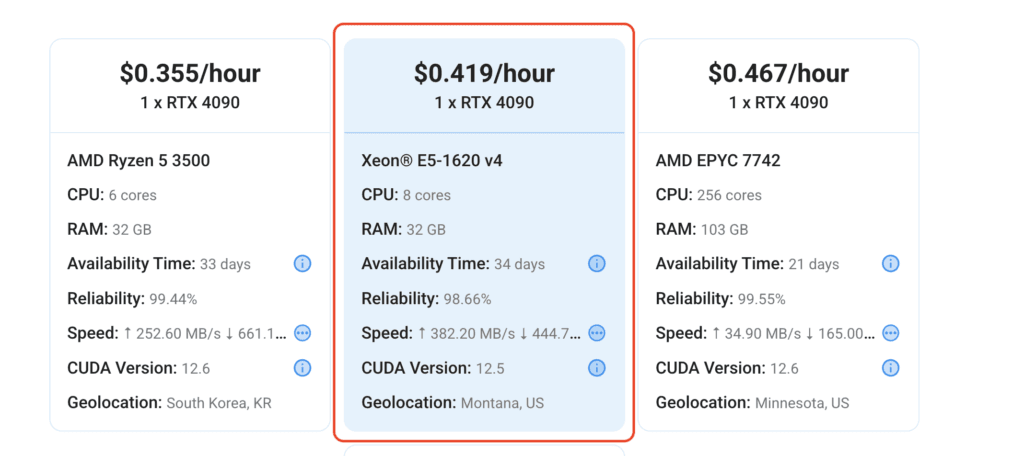Select the $0.419/hour offer card header

(x=485, y=86)
